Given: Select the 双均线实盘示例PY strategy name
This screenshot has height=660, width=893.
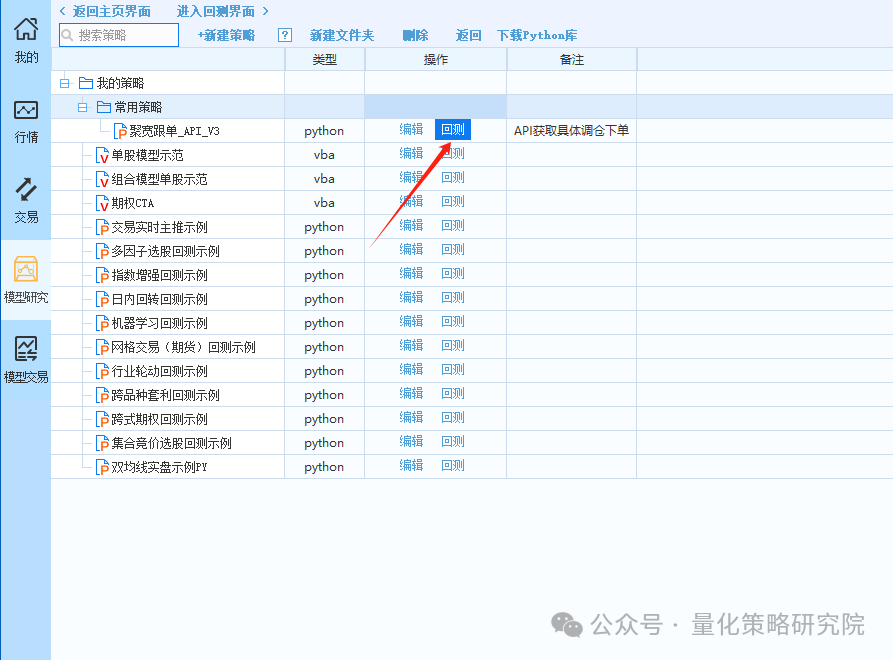Looking at the screenshot, I should point(159,467).
